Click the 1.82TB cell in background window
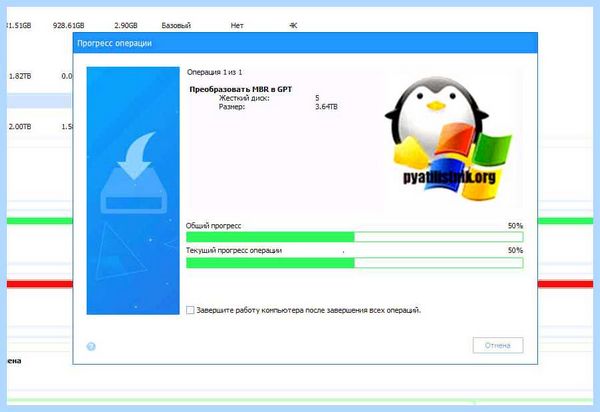Viewport: 600px width, 412px height. click(x=20, y=76)
